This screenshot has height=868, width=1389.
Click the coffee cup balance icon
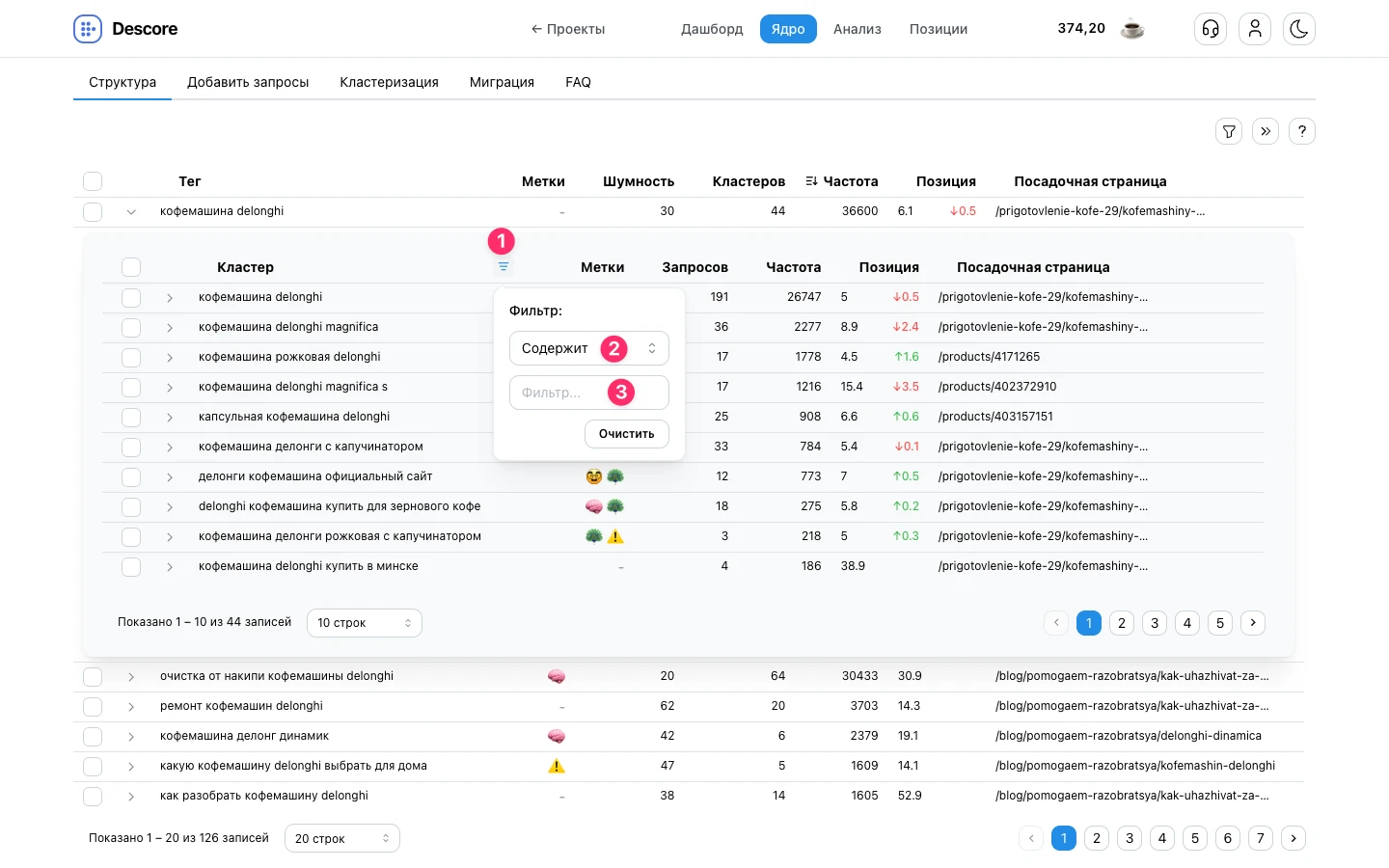(x=1132, y=29)
